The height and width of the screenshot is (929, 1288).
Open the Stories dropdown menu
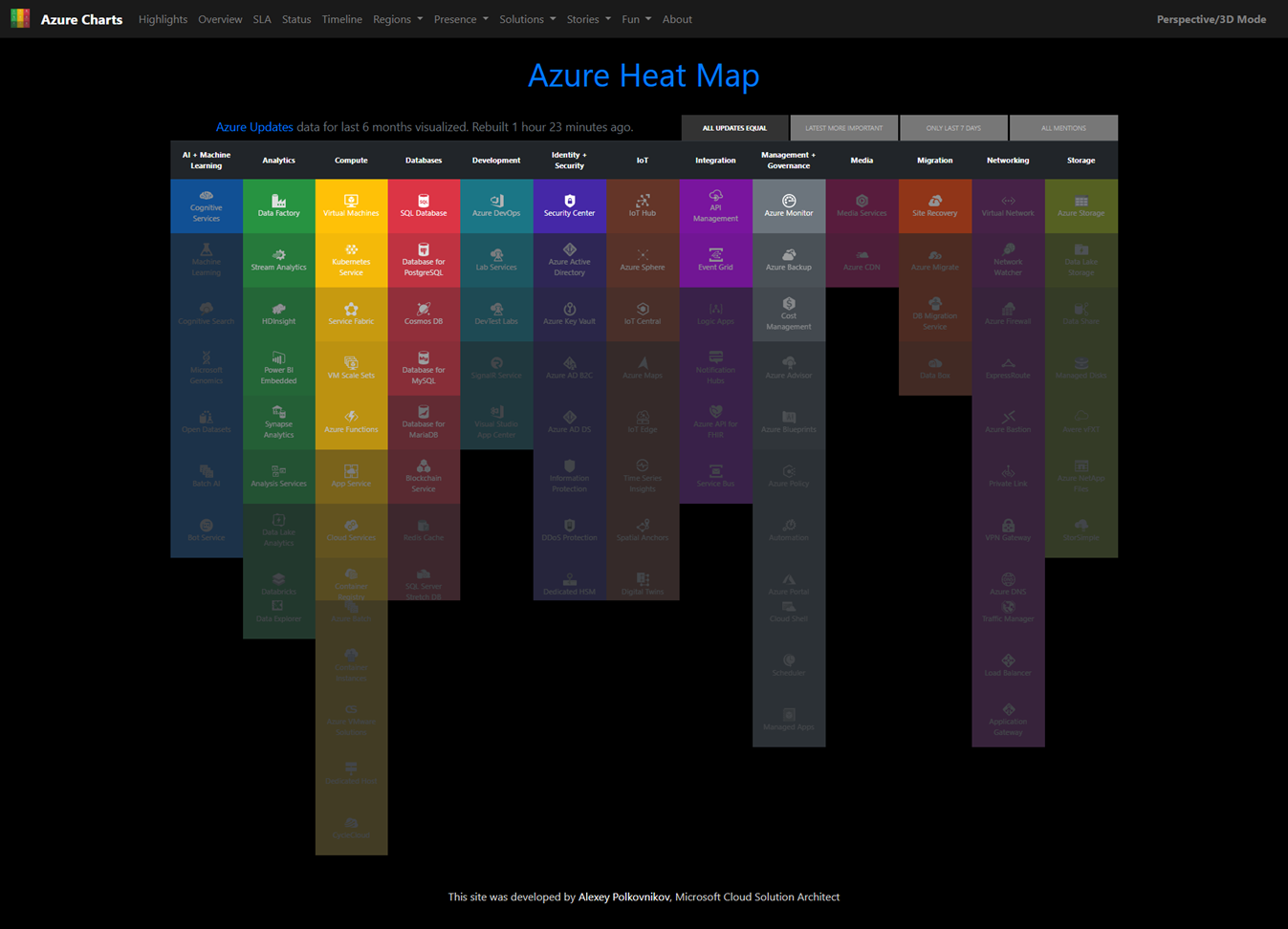click(x=589, y=19)
